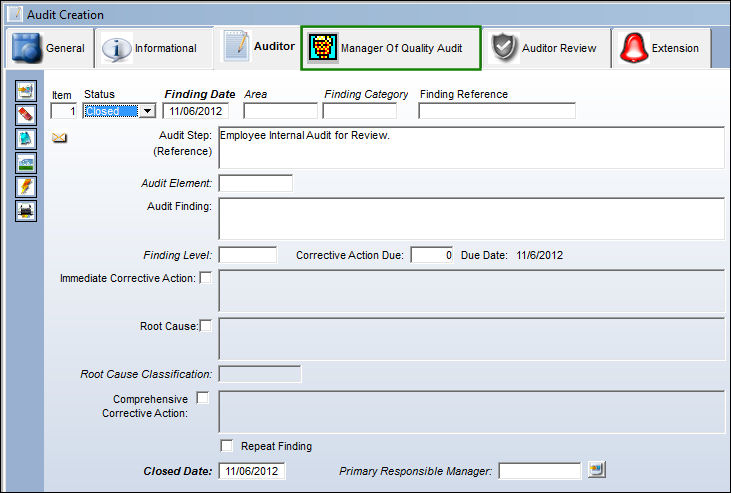Focus the Audit Element field
This screenshot has height=493, width=731.
point(255,183)
